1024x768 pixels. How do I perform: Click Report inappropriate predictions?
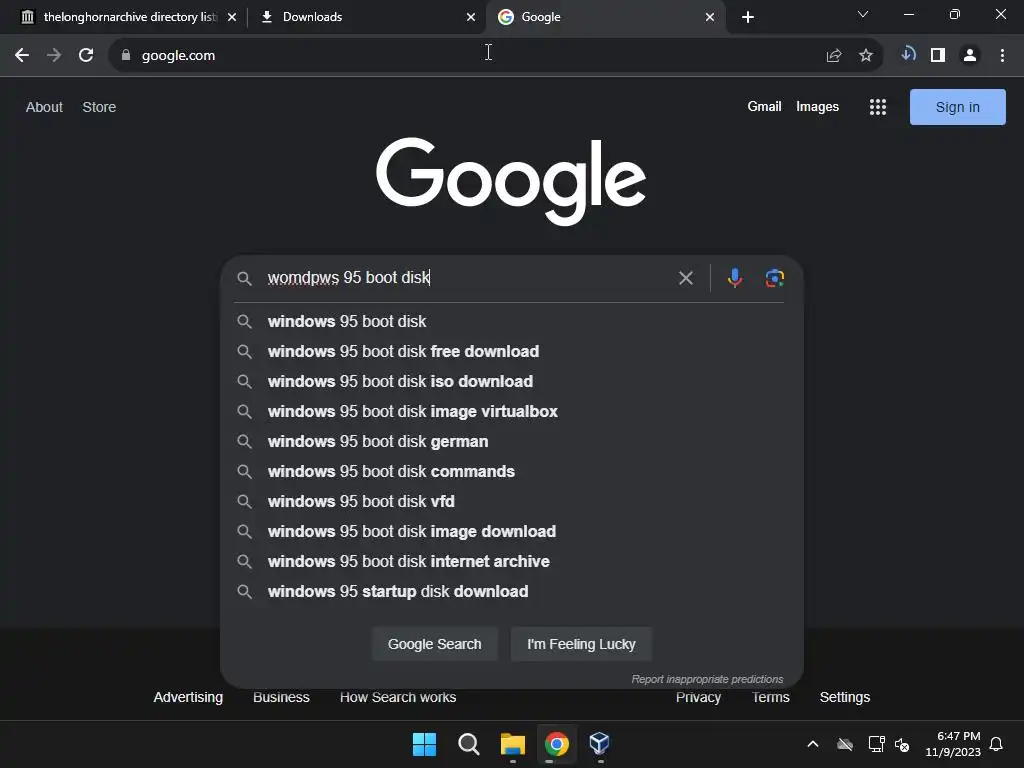[x=707, y=679]
